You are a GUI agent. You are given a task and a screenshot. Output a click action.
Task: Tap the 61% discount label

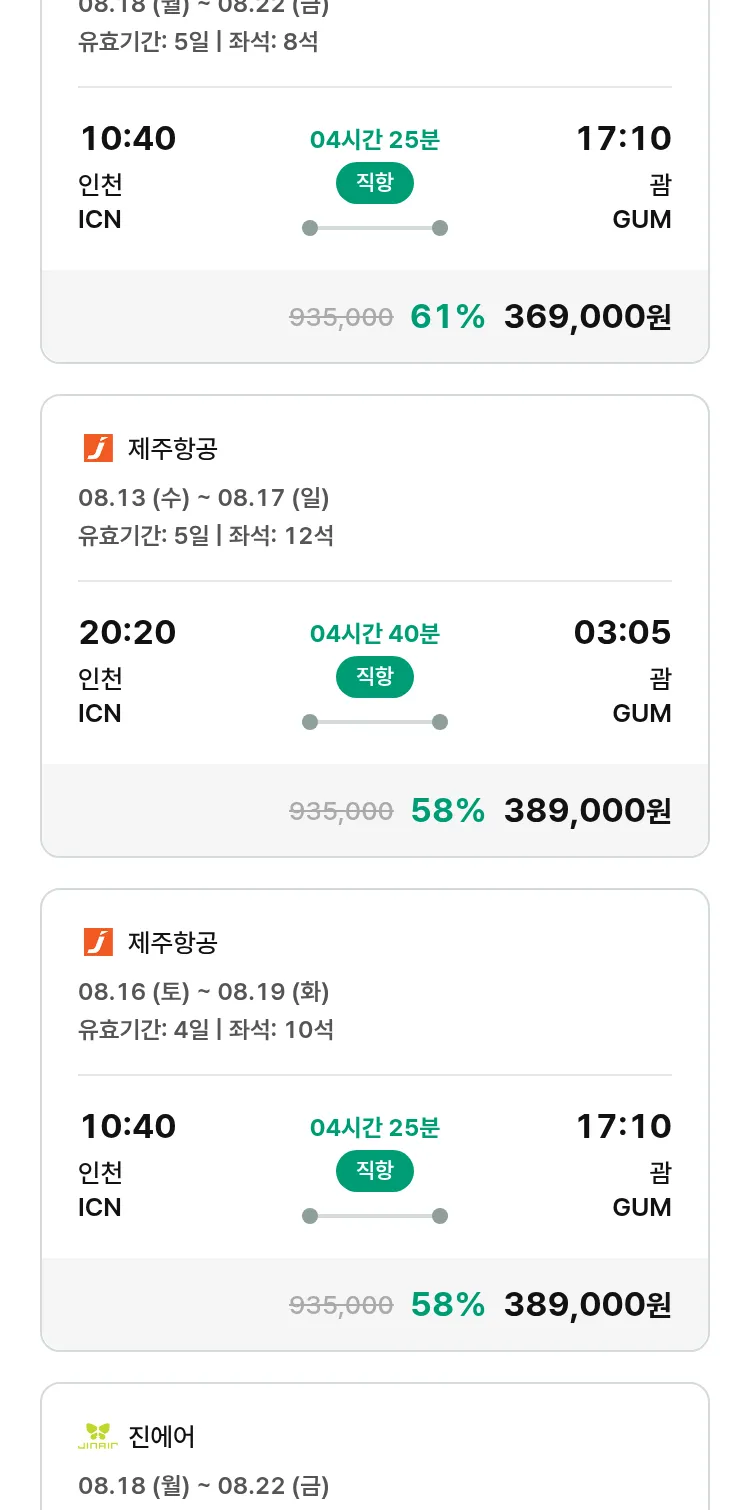pyautogui.click(x=447, y=317)
